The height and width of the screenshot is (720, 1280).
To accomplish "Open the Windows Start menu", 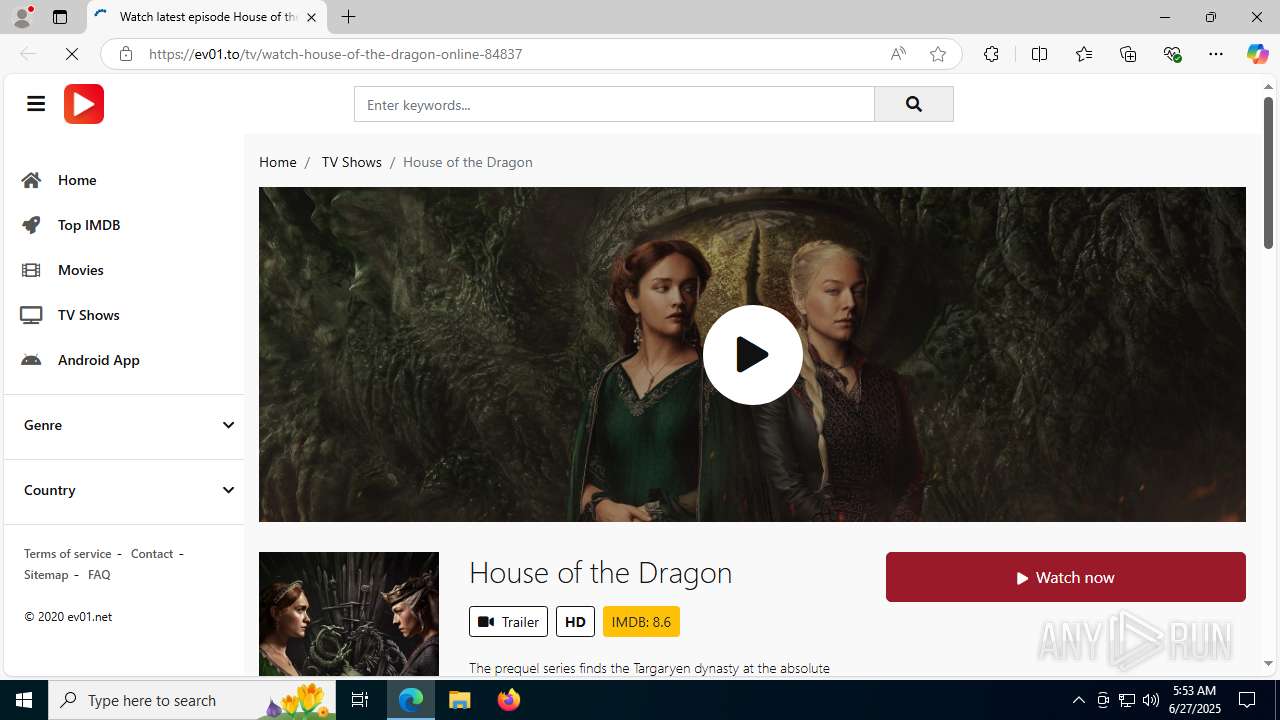I will tap(24, 700).
